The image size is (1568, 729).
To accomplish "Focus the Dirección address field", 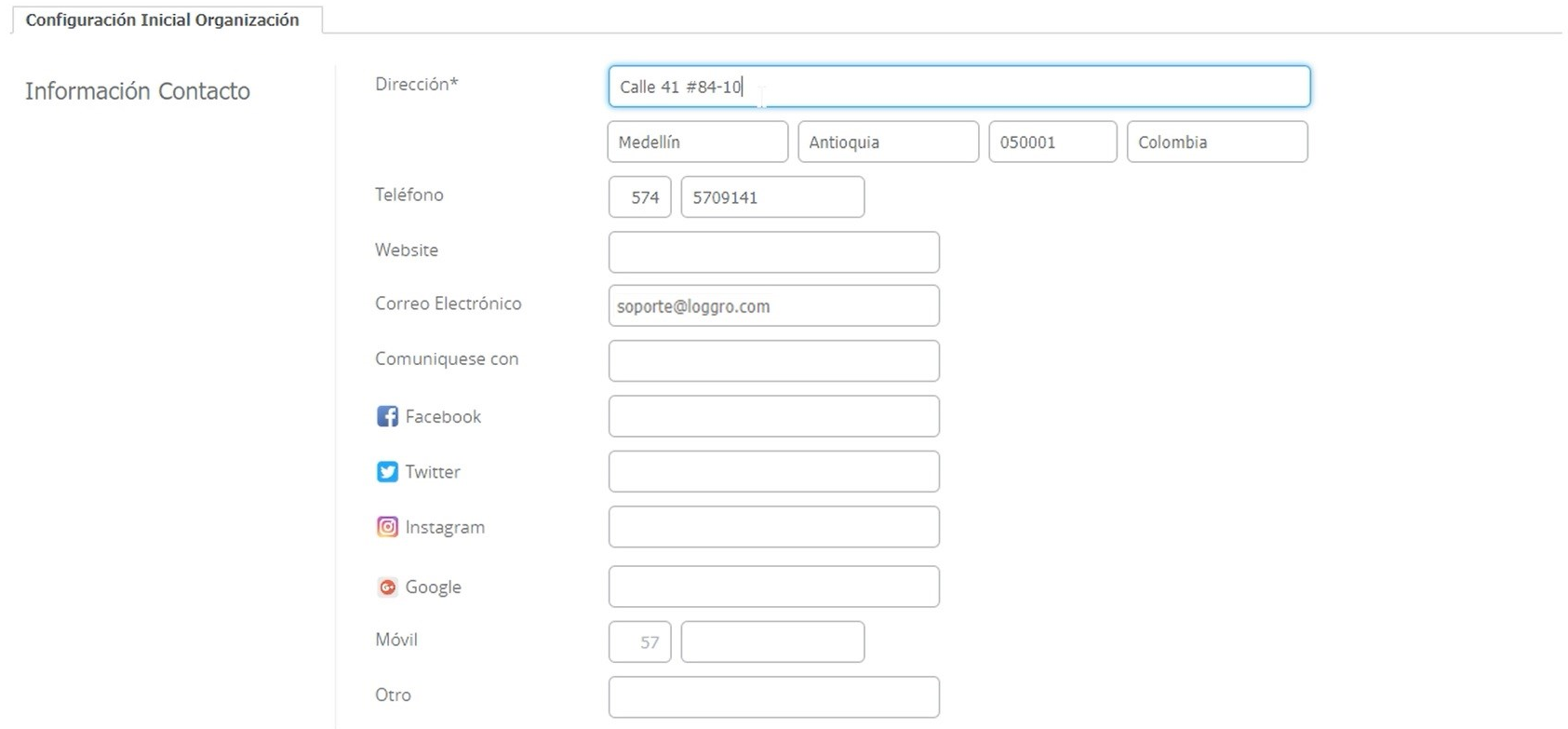I will point(958,87).
